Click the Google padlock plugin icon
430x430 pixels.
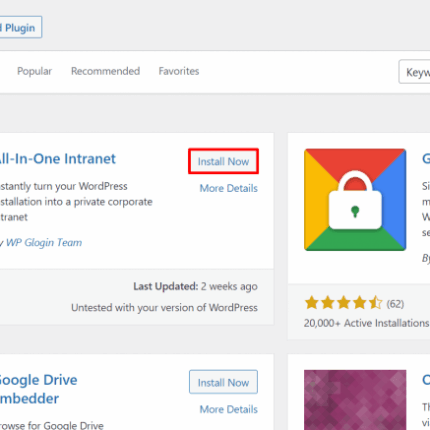coord(355,200)
